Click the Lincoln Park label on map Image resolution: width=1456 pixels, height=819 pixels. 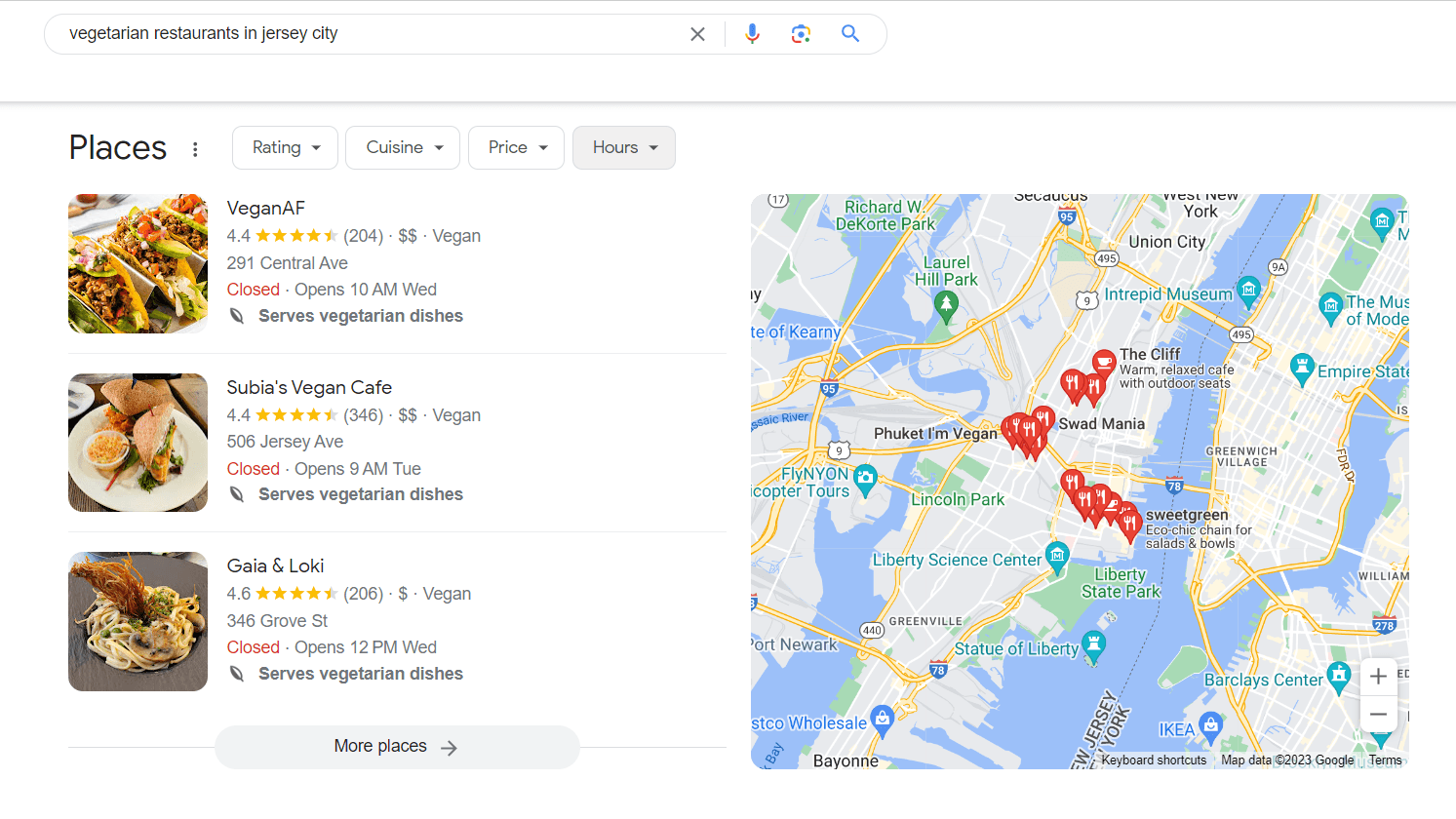coord(958,499)
